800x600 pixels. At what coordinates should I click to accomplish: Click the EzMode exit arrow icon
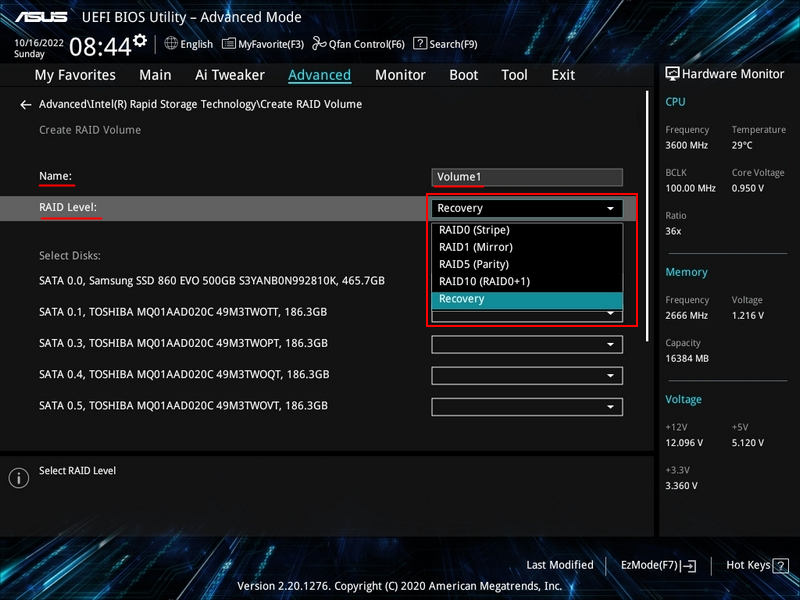coord(689,565)
